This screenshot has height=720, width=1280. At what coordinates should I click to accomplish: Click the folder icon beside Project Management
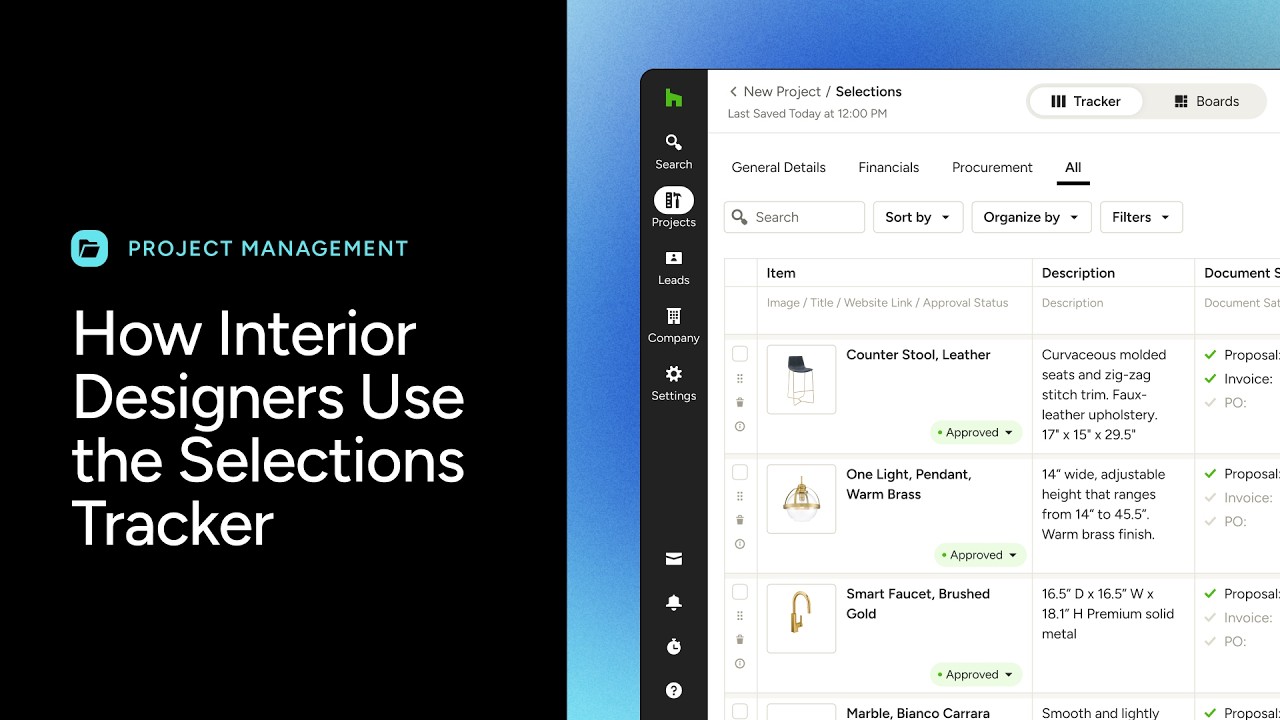pyautogui.click(x=90, y=248)
